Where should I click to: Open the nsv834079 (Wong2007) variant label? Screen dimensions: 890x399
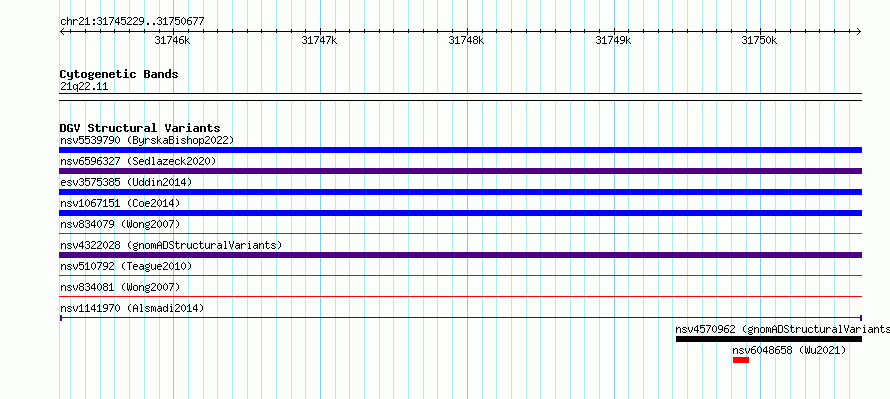tap(120, 224)
